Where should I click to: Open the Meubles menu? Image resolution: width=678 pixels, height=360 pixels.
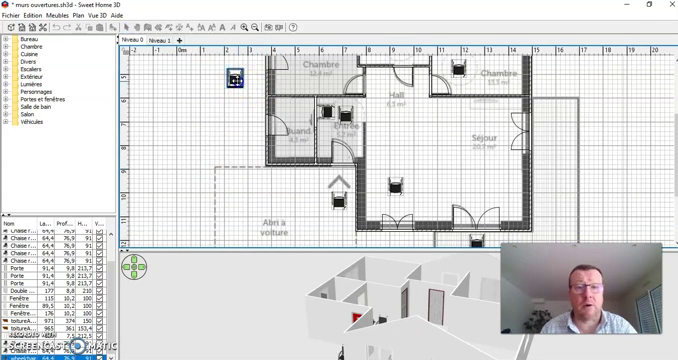[x=57, y=15]
